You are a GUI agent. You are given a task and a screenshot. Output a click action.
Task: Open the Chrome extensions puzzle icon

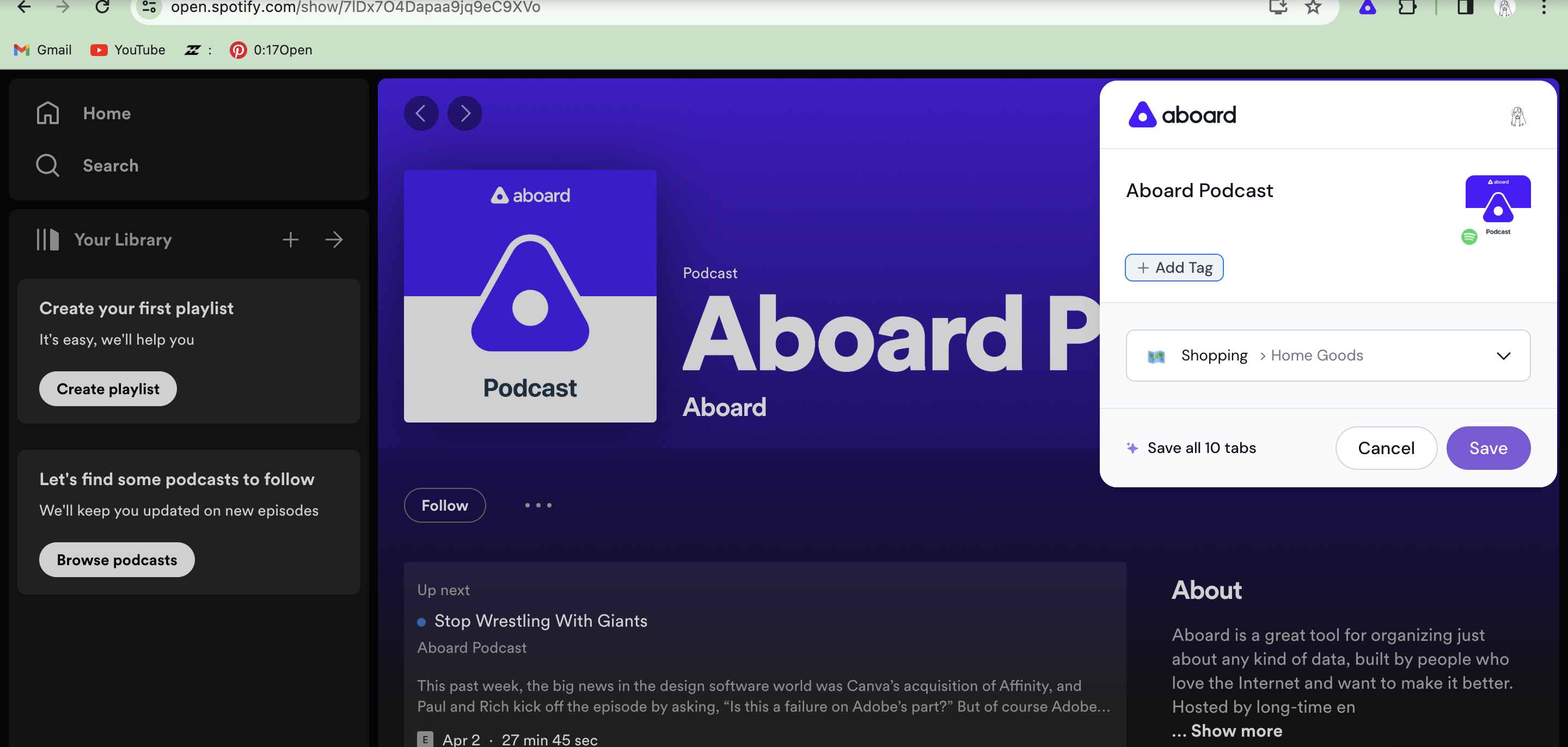tap(1407, 7)
